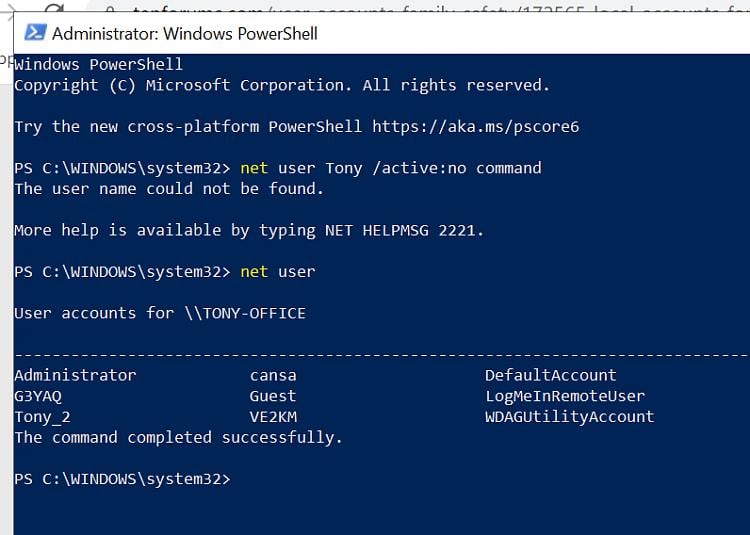Image resolution: width=750 pixels, height=535 pixels.
Task: Click the G3YAQ account name
Action: 38,396
